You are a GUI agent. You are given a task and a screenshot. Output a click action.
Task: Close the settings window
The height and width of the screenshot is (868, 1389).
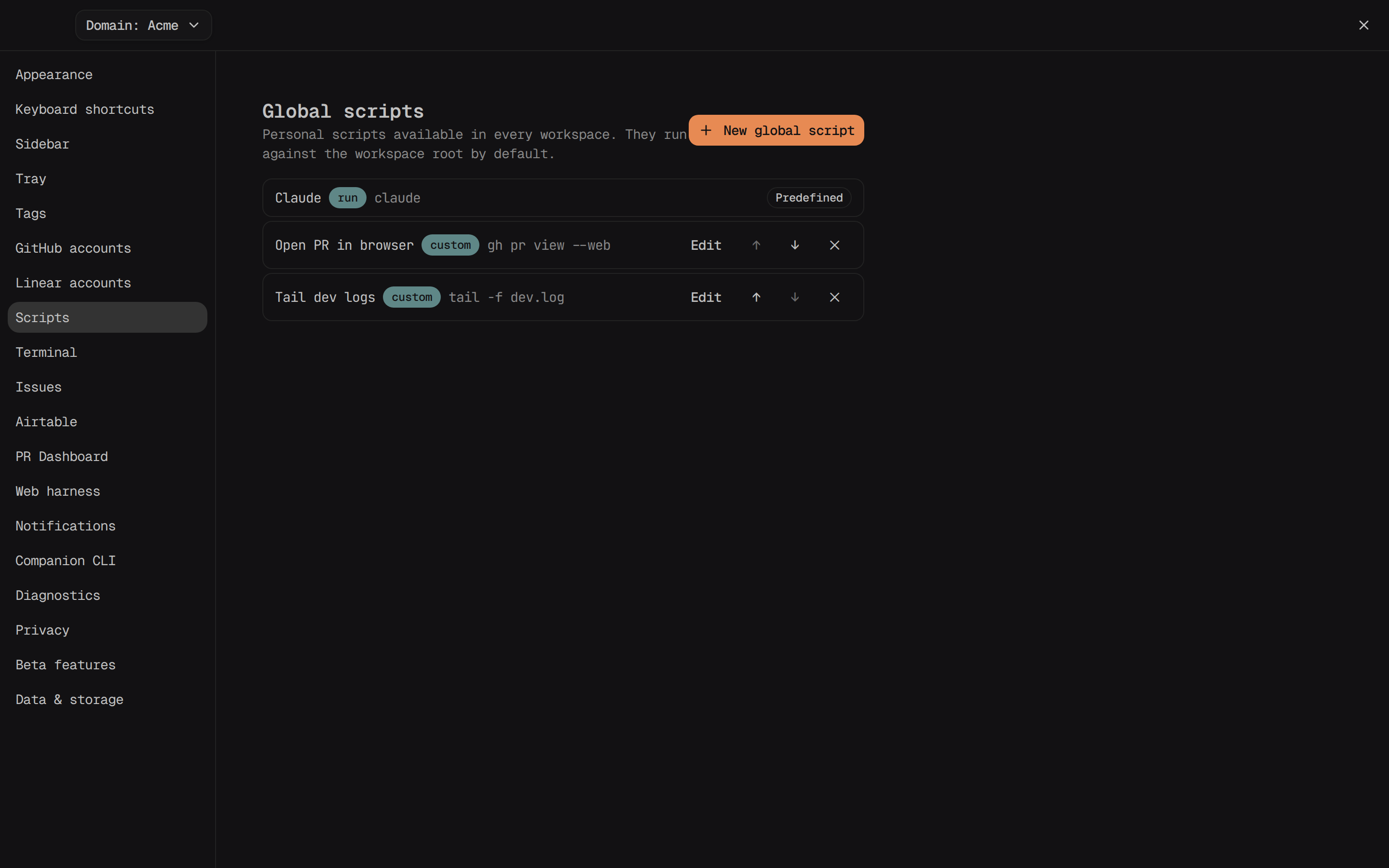1364,25
